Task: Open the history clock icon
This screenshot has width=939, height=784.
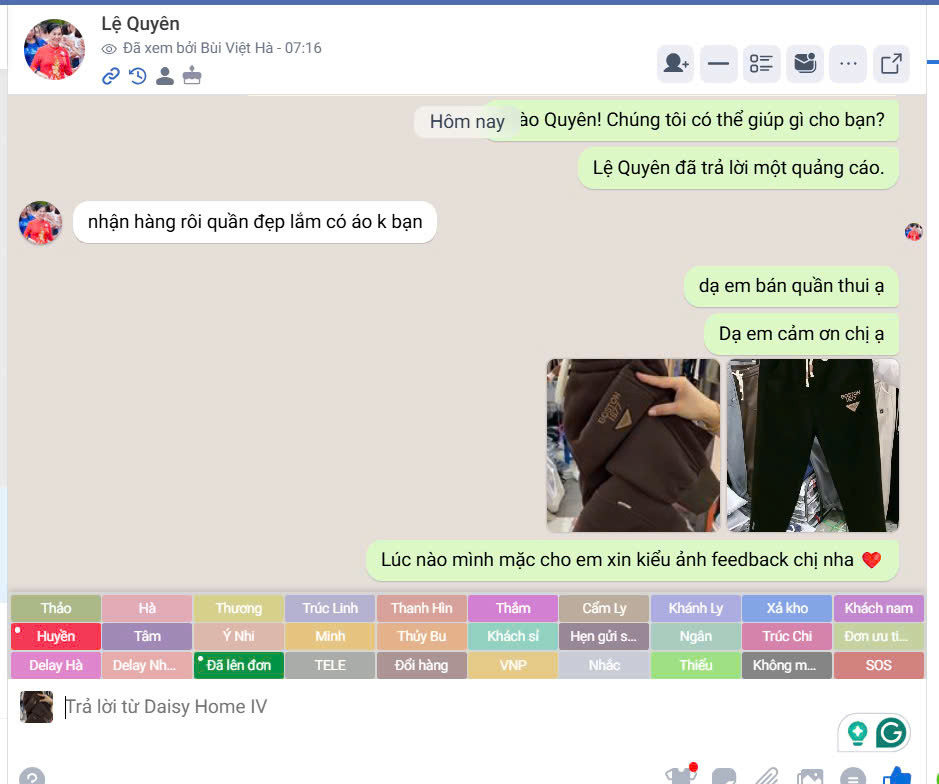Action: [138, 76]
